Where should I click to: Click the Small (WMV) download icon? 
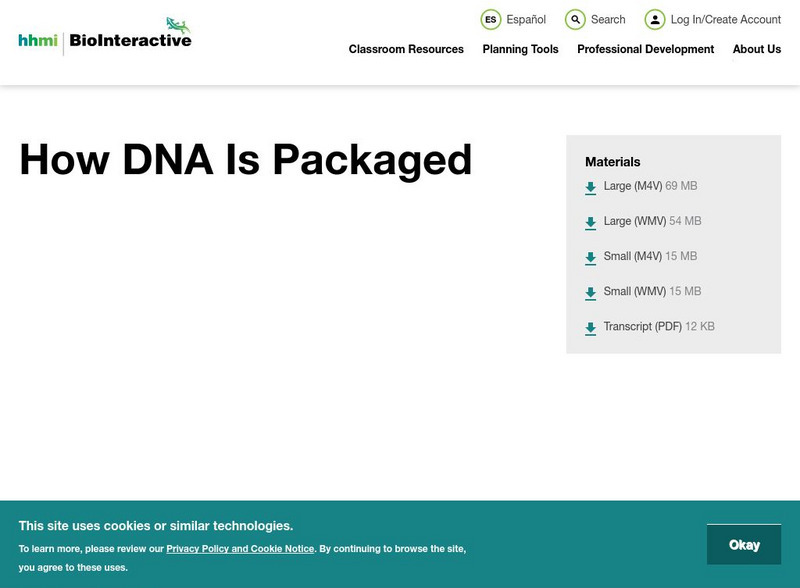coord(589,292)
